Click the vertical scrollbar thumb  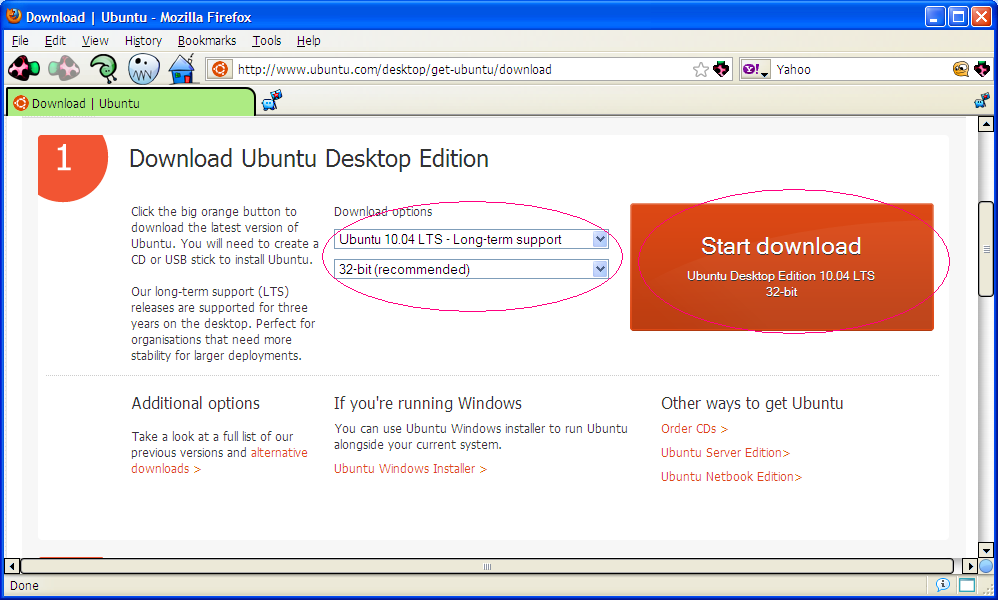click(x=986, y=249)
